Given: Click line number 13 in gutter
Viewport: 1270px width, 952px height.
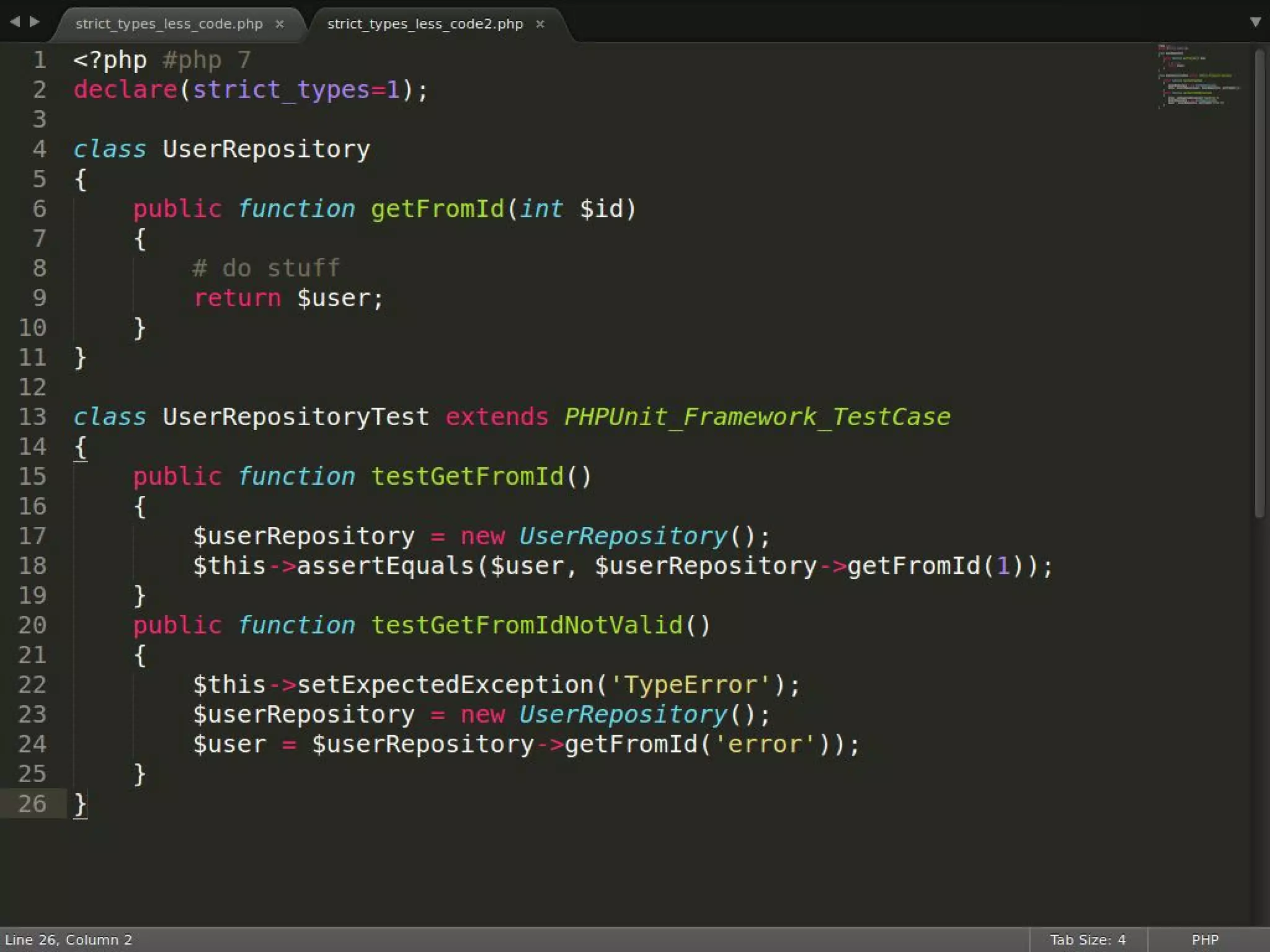Looking at the screenshot, I should click(32, 416).
